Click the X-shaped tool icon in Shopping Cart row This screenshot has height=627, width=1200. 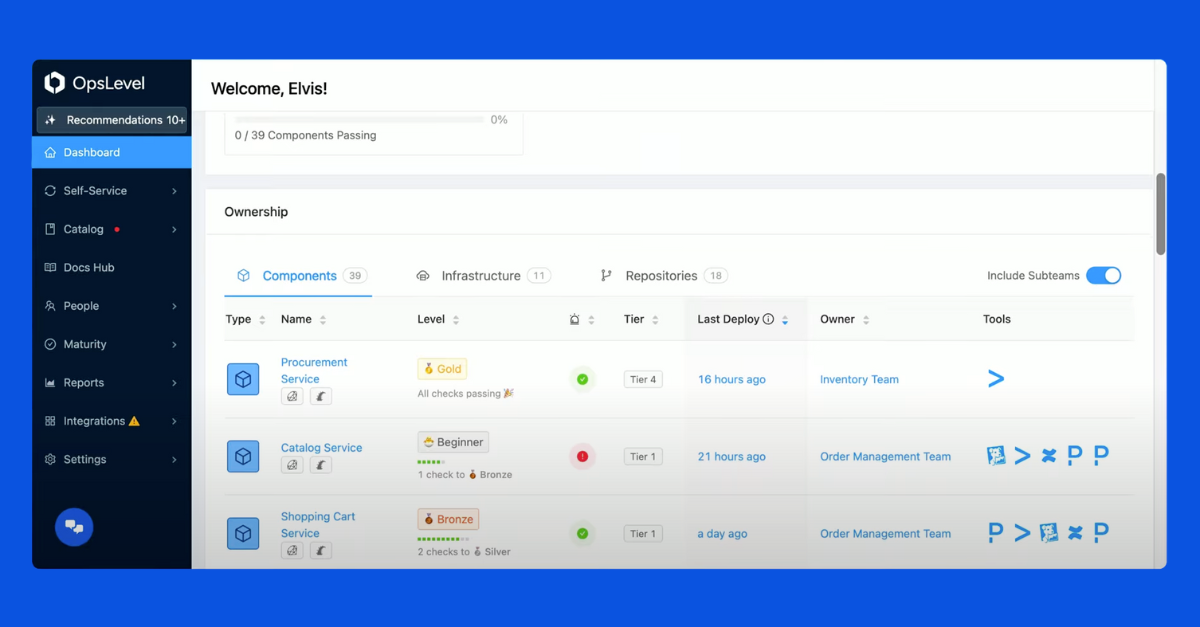(x=1075, y=533)
